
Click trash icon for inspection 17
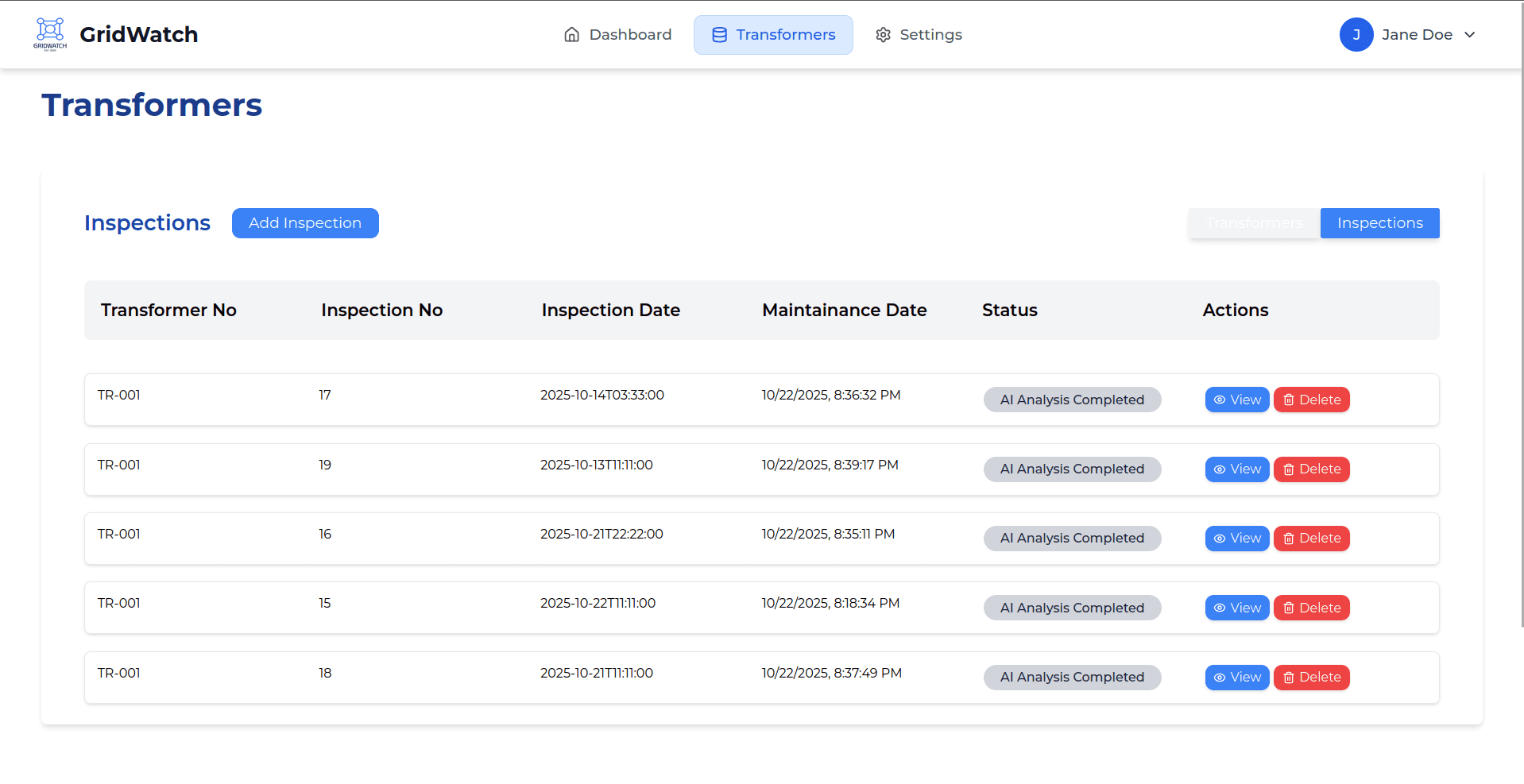pyautogui.click(x=1289, y=400)
